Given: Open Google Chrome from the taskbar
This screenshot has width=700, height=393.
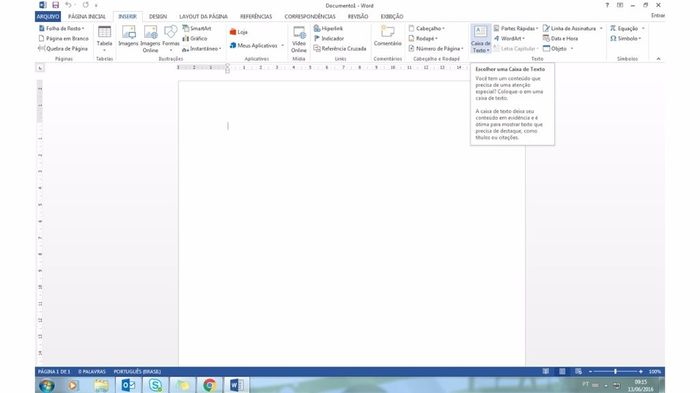Looking at the screenshot, I should [209, 385].
